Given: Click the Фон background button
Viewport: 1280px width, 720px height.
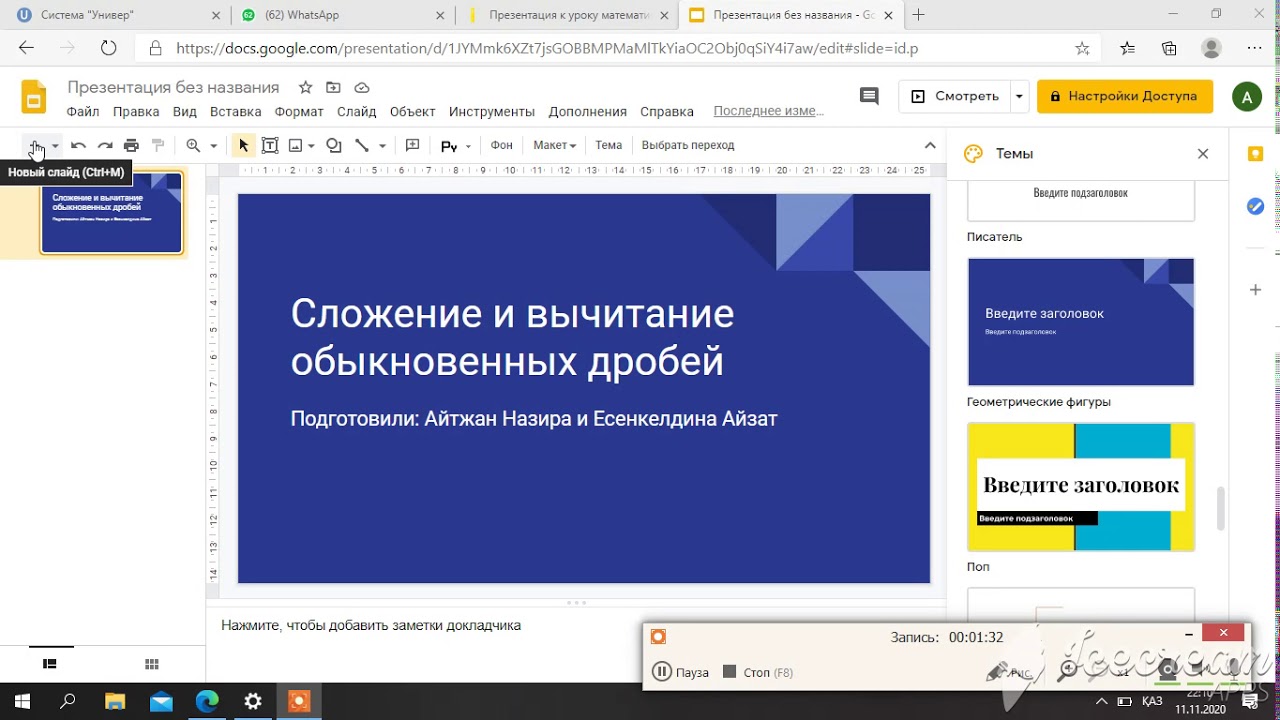Looking at the screenshot, I should click(x=502, y=145).
